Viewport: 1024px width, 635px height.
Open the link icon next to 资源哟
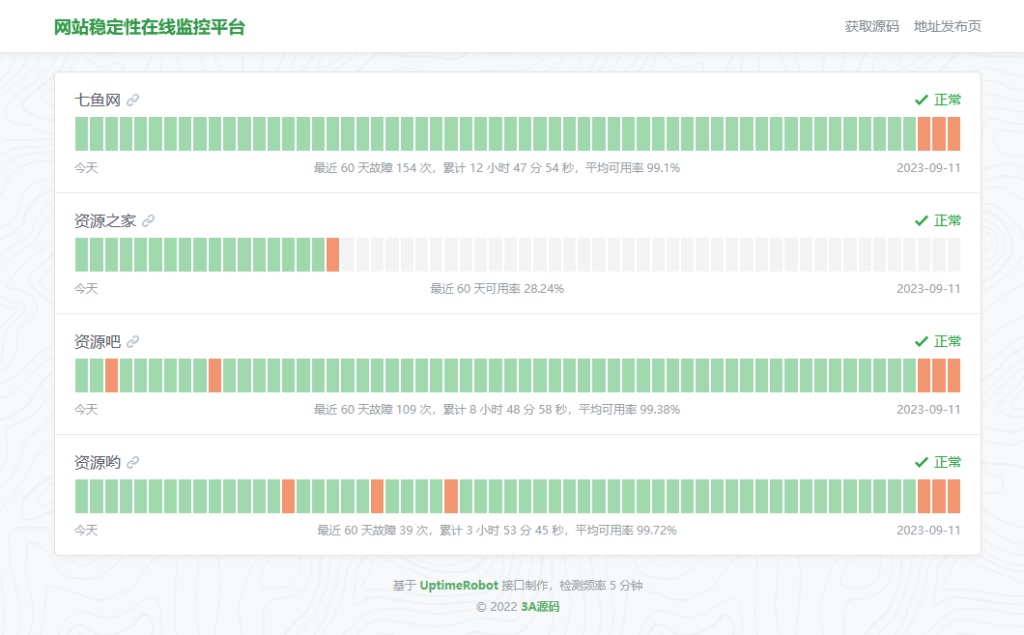[x=133, y=463]
